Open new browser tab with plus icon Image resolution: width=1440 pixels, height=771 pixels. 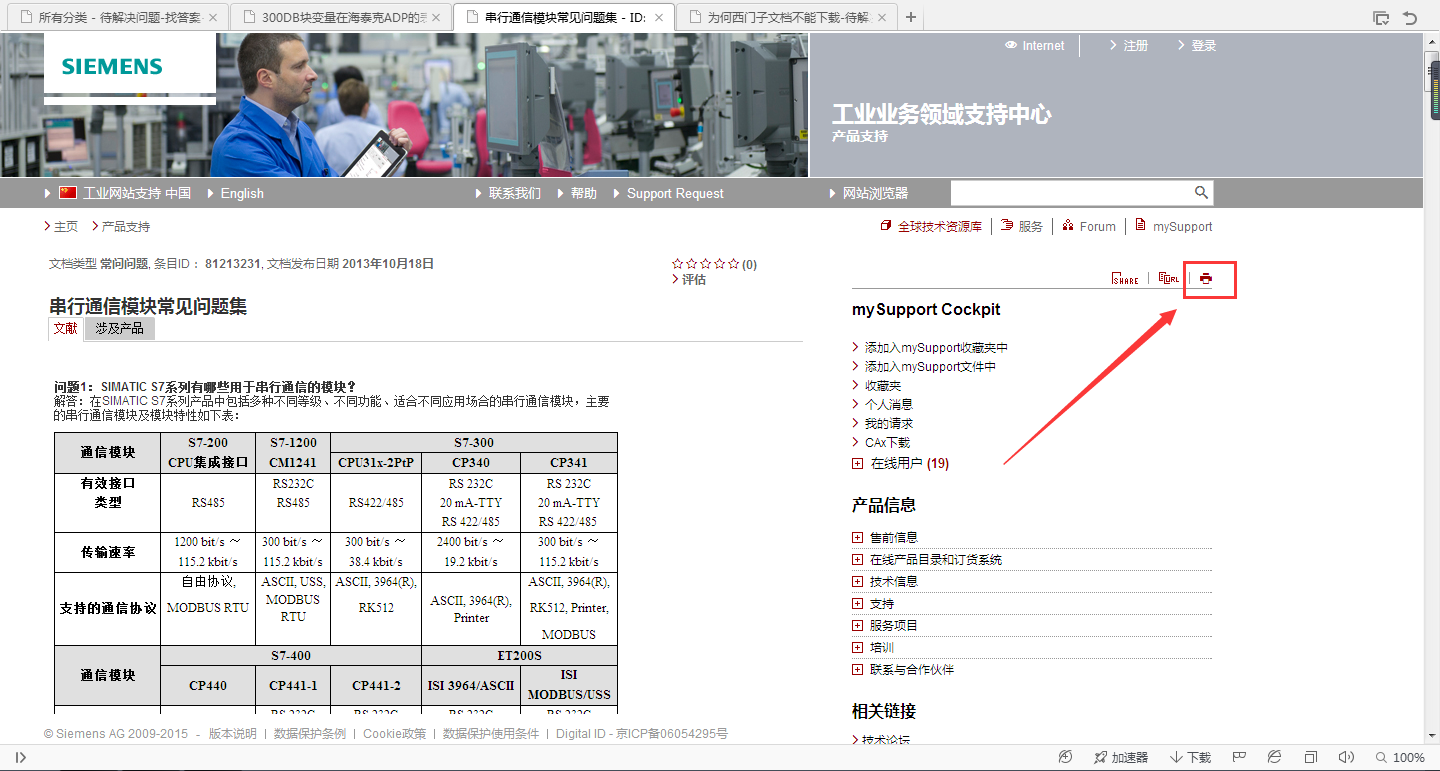(911, 17)
